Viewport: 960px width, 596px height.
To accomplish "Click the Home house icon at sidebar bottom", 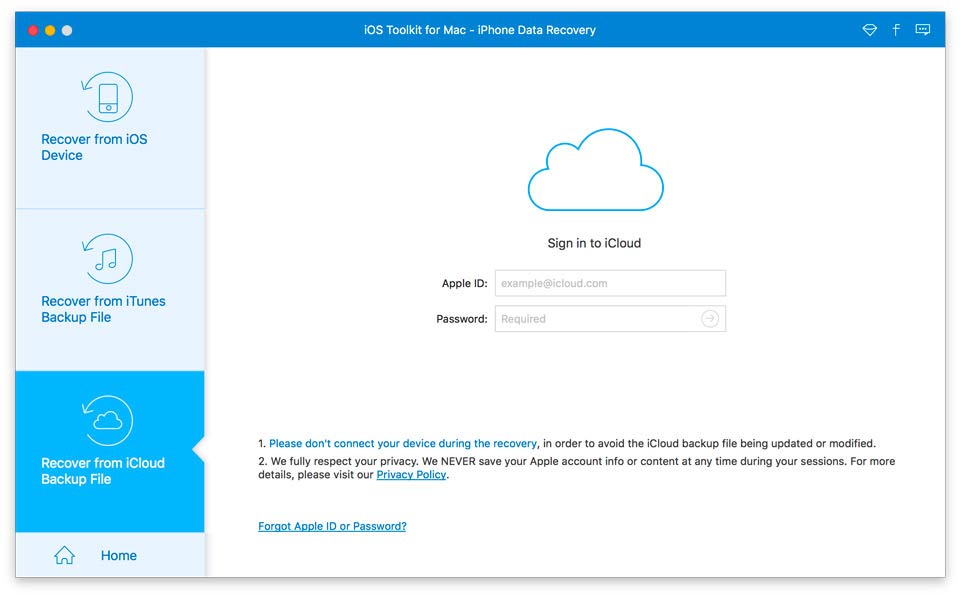I will pyautogui.click(x=64, y=554).
